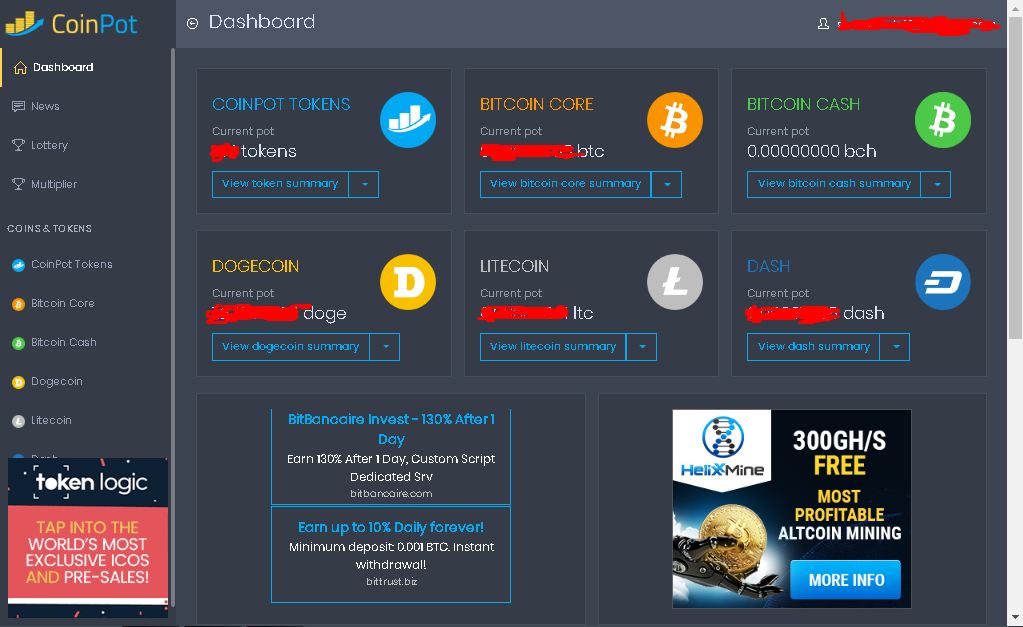Click View bitcoin core summary button
This screenshot has width=1023, height=627.
[566, 185]
